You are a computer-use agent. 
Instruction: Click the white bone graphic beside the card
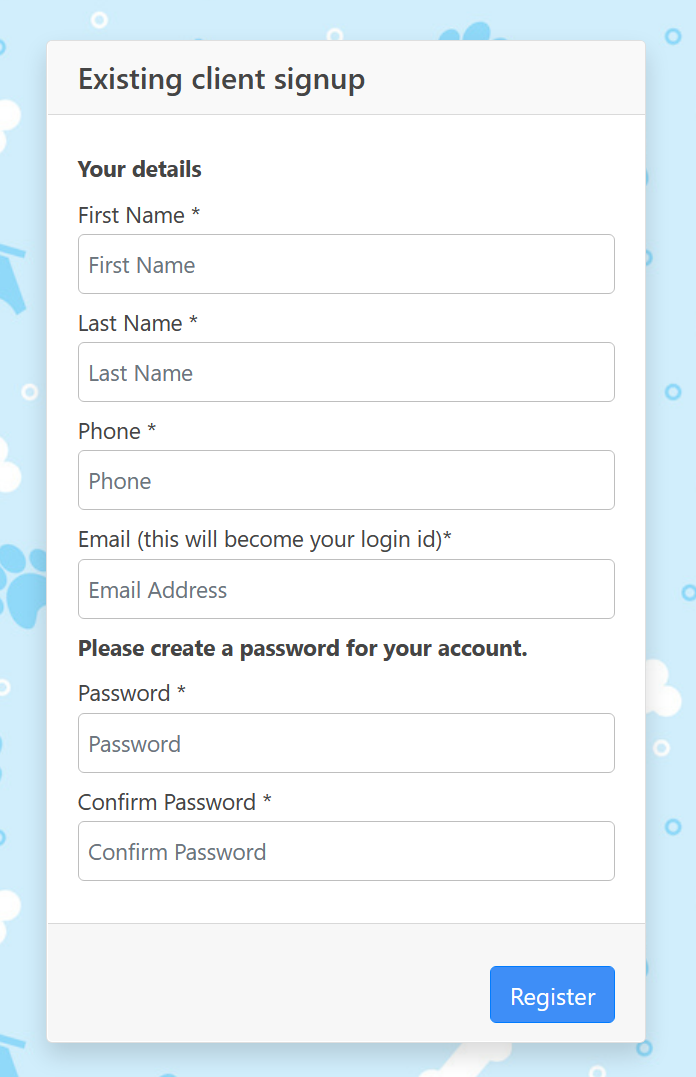click(662, 688)
